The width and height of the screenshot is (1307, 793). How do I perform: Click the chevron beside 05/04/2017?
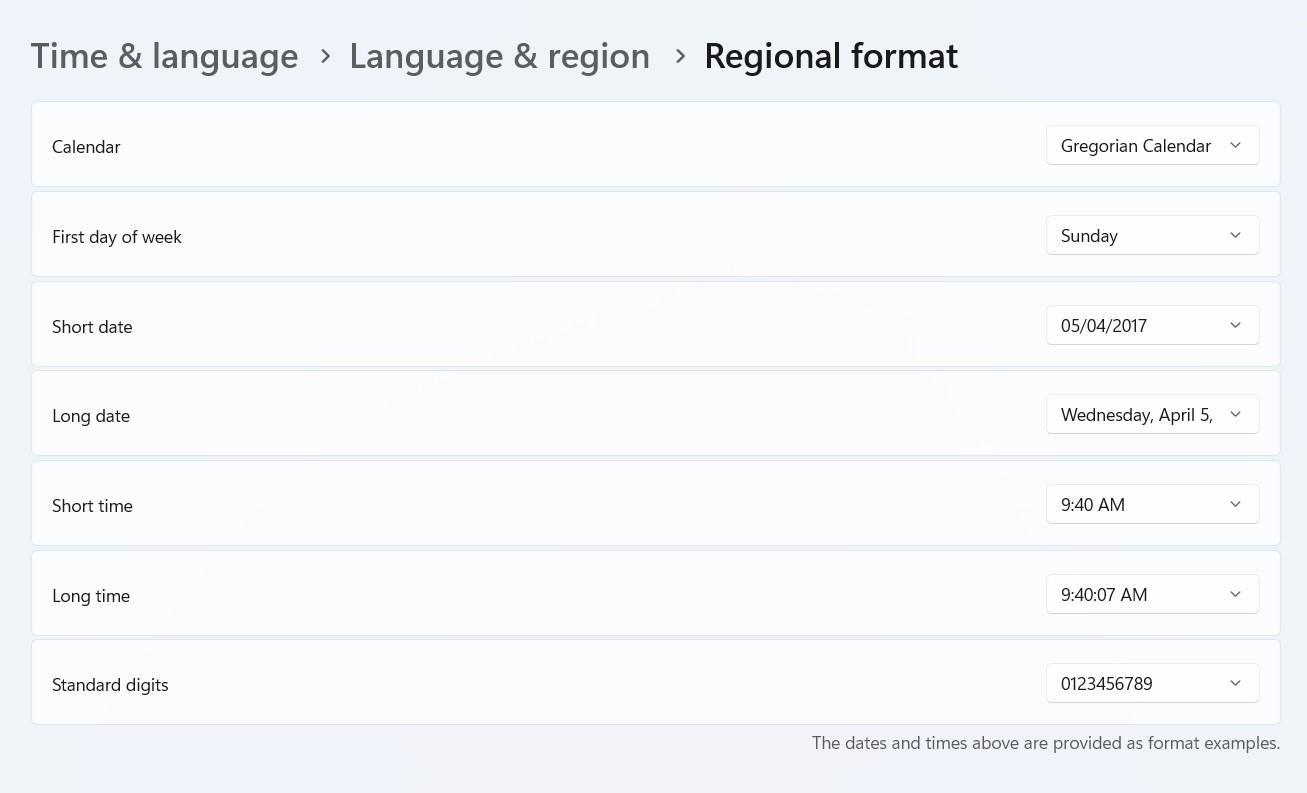click(x=1235, y=326)
